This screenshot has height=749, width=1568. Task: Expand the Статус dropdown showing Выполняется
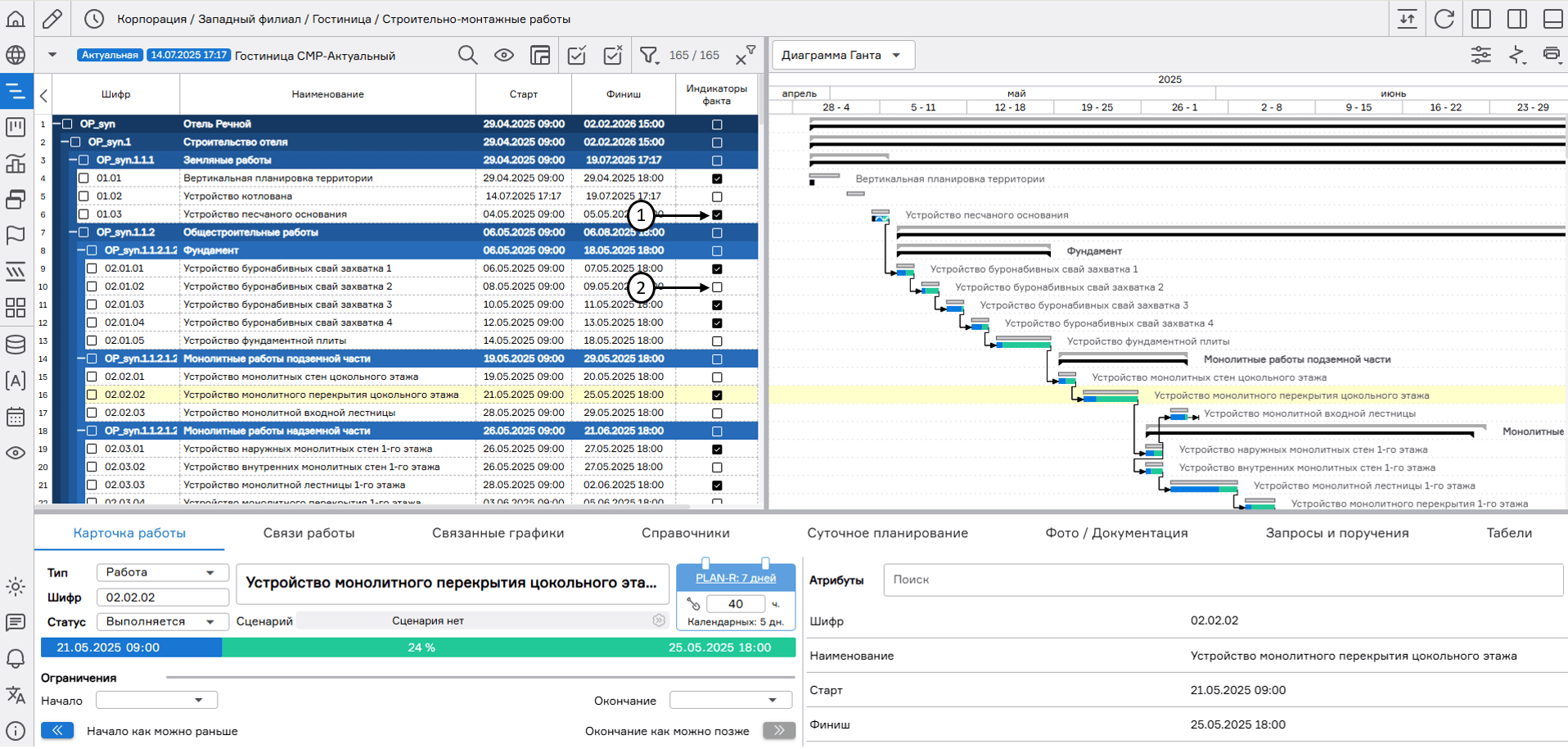[161, 621]
